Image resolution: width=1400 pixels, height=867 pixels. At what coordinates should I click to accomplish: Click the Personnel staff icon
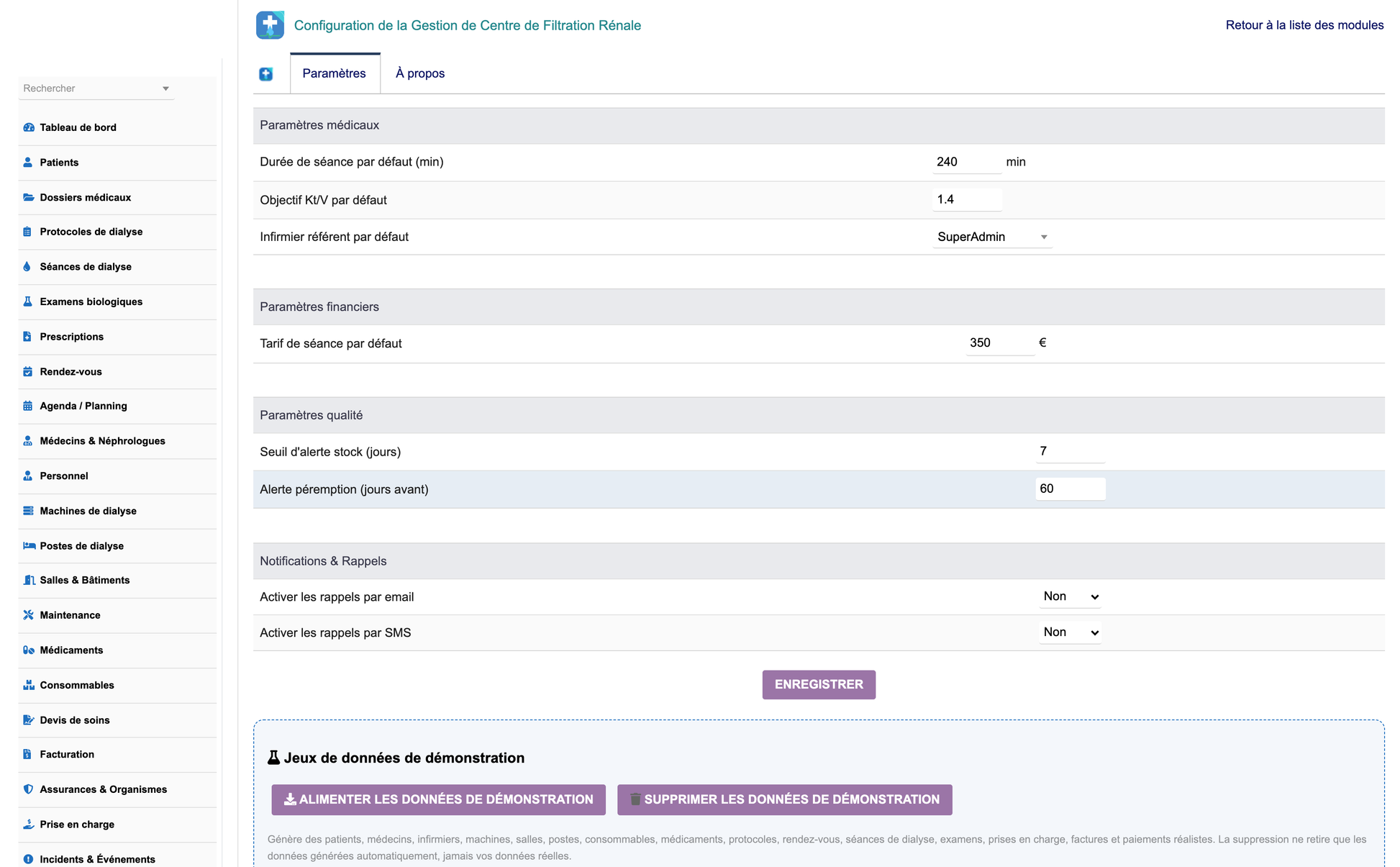28,476
